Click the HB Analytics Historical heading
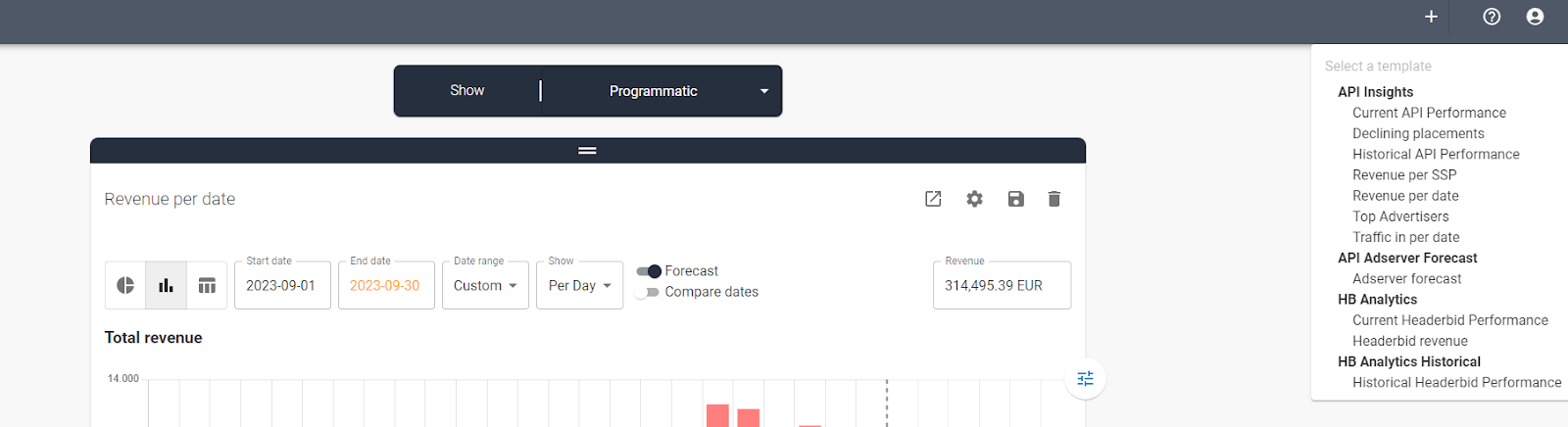 pyautogui.click(x=1409, y=361)
